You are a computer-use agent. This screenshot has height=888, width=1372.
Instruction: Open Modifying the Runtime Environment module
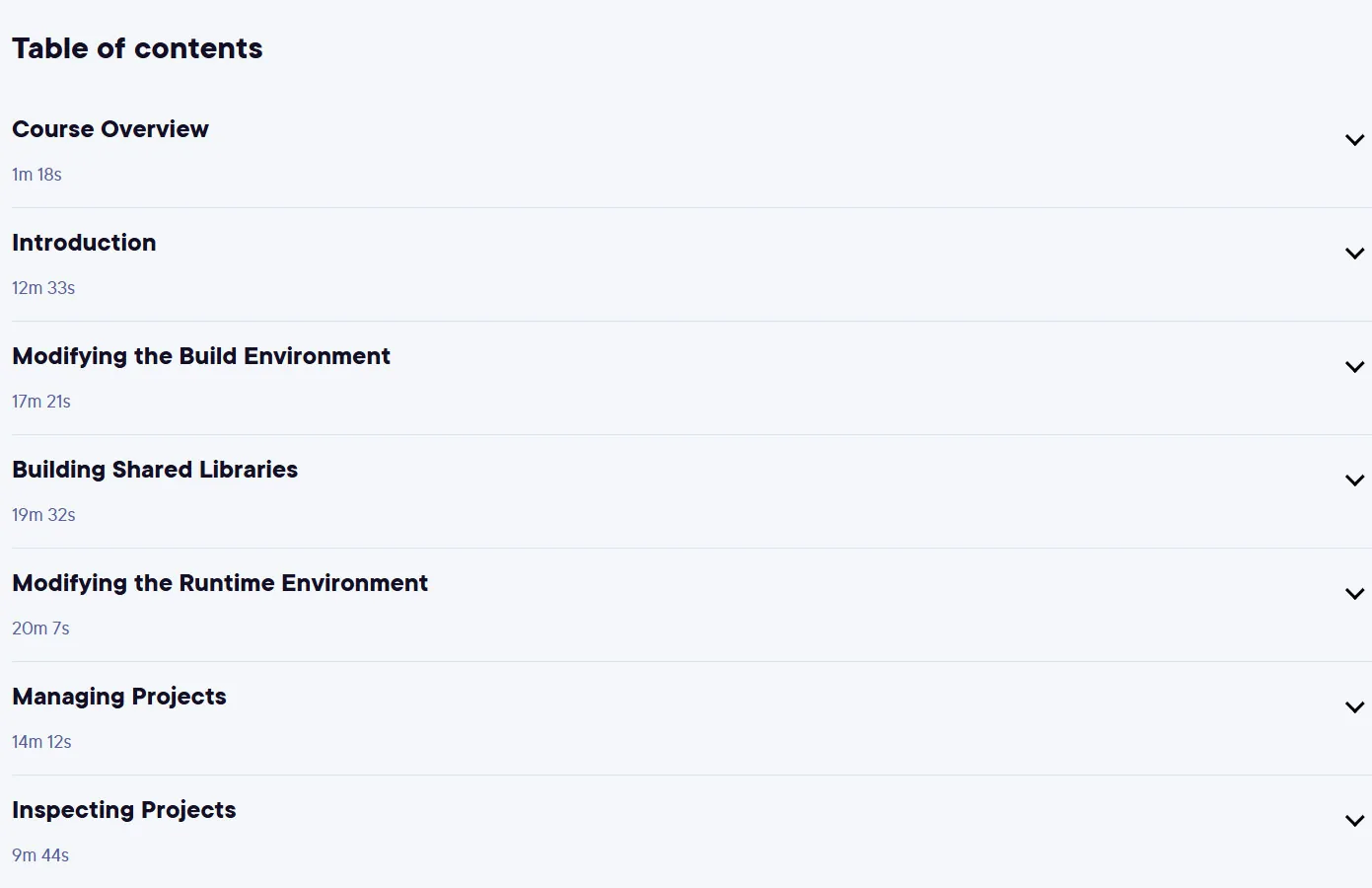[x=220, y=583]
